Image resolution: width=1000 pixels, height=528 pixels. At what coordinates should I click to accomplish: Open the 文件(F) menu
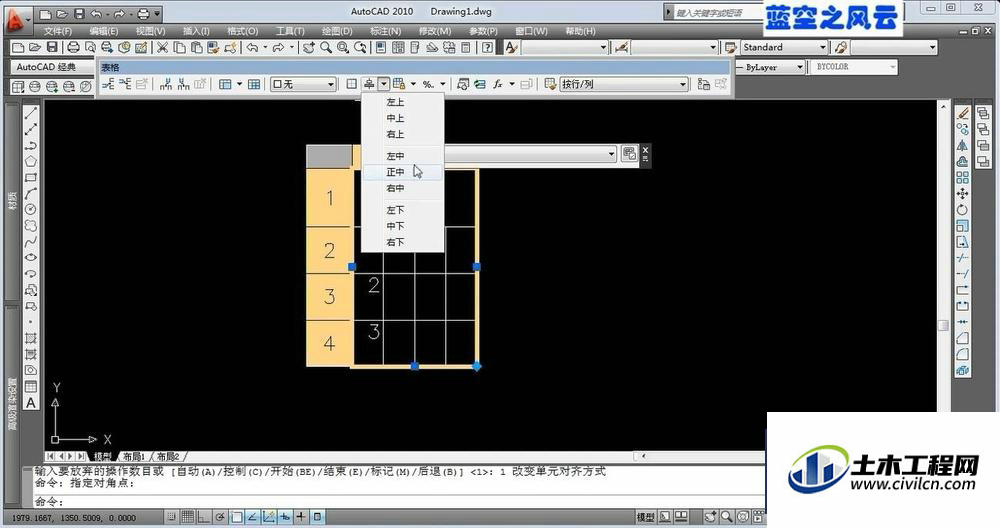(x=58, y=31)
